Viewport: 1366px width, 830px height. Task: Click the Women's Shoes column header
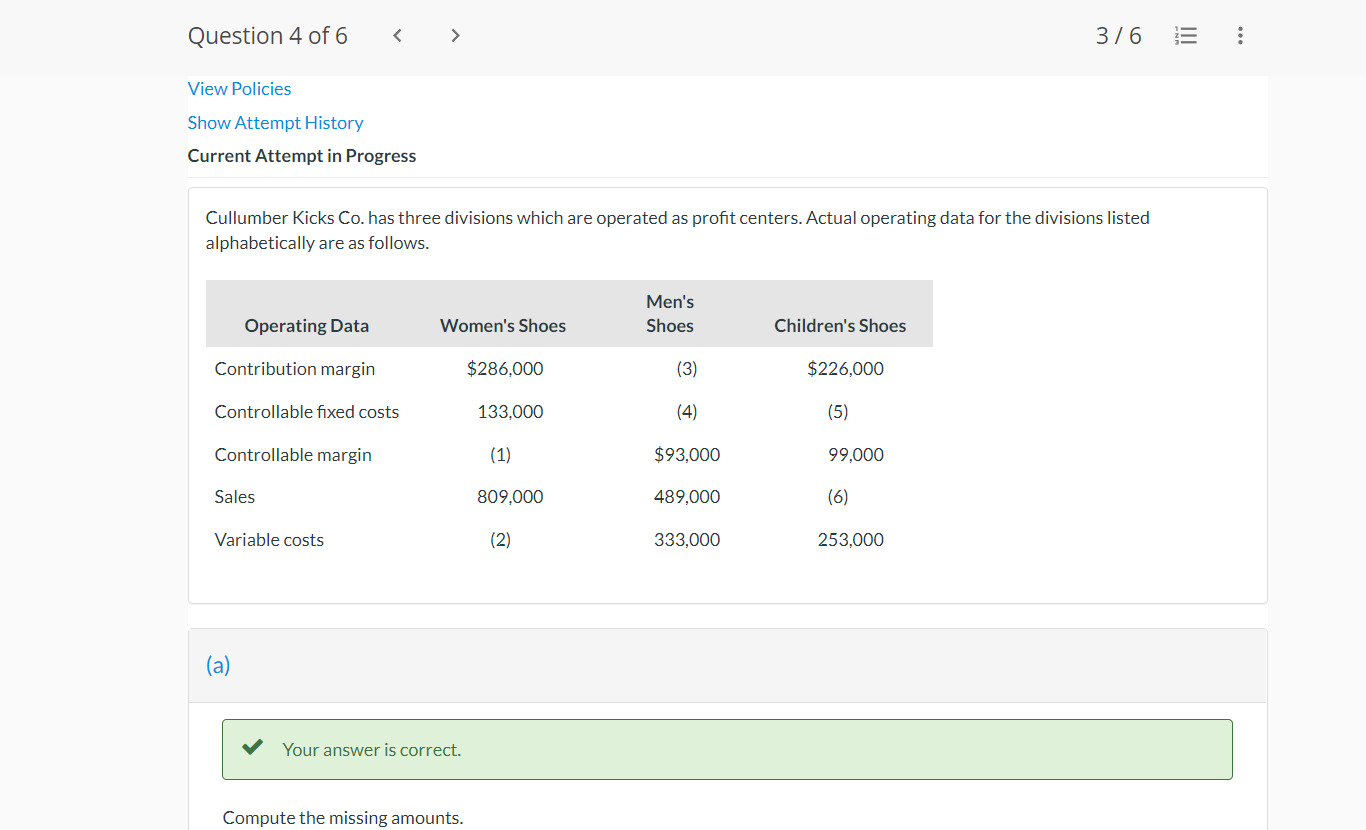503,326
